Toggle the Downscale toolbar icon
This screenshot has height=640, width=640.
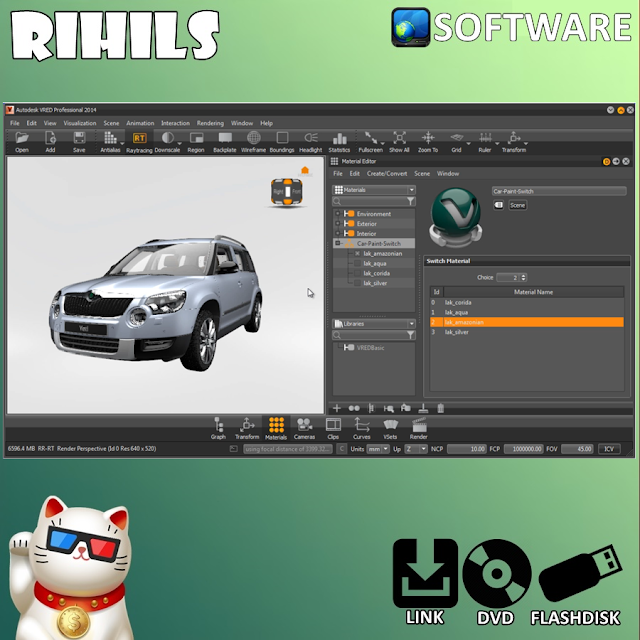[x=167, y=138]
